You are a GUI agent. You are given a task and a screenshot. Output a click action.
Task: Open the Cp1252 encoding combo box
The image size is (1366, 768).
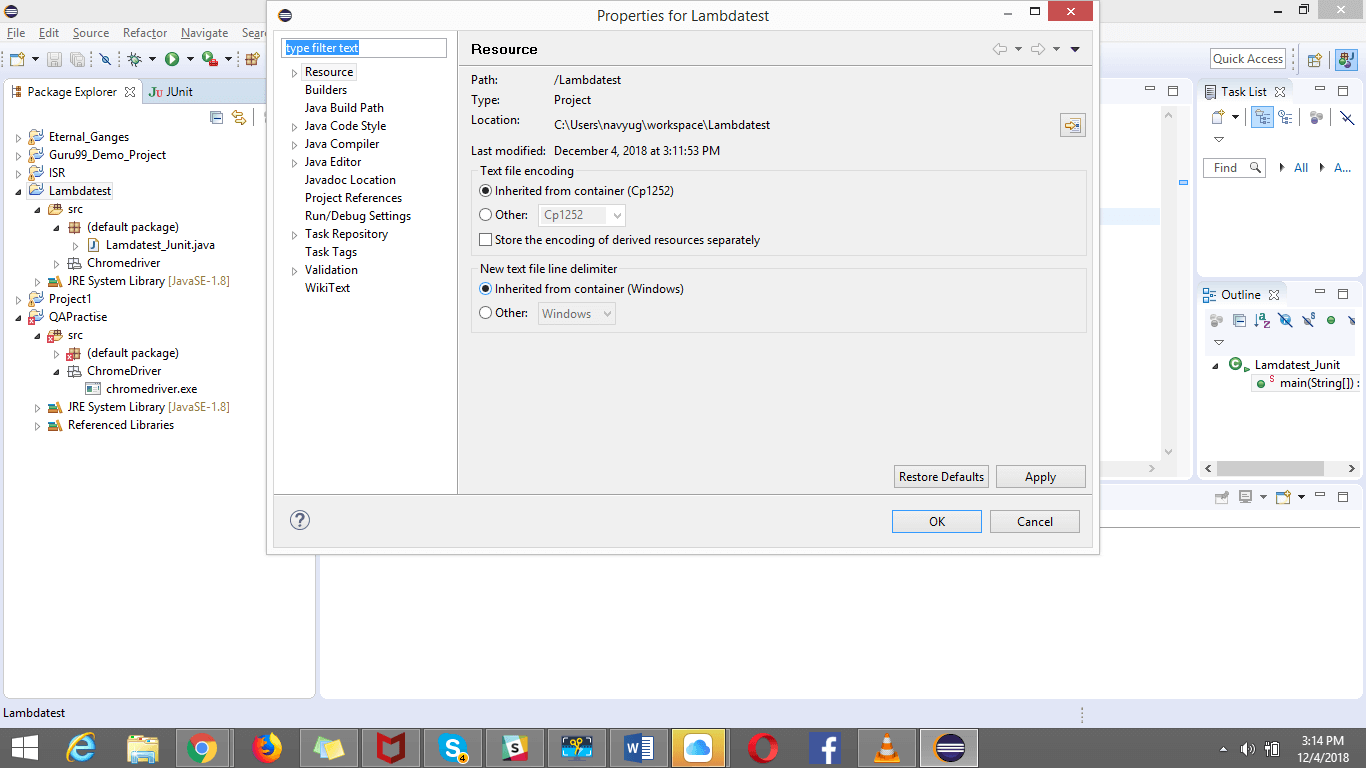click(x=582, y=215)
